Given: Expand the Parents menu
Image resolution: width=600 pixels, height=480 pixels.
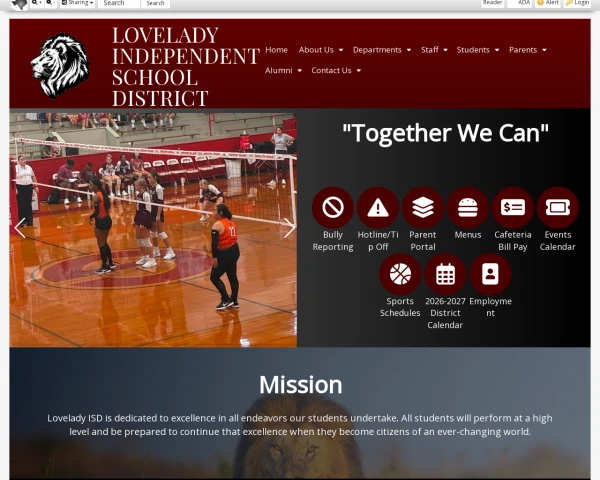Looking at the screenshot, I should (527, 50).
